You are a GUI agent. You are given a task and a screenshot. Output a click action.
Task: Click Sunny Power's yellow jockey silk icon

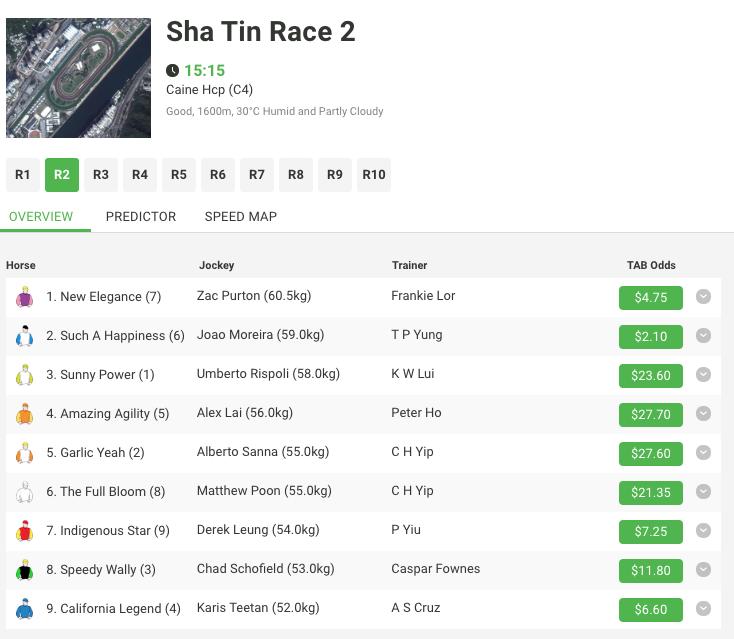coord(25,375)
